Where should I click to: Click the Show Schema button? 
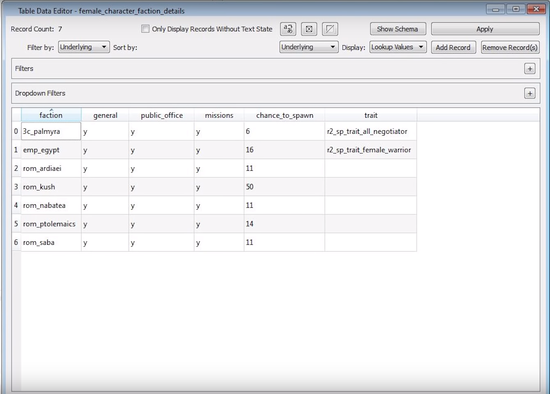(398, 29)
